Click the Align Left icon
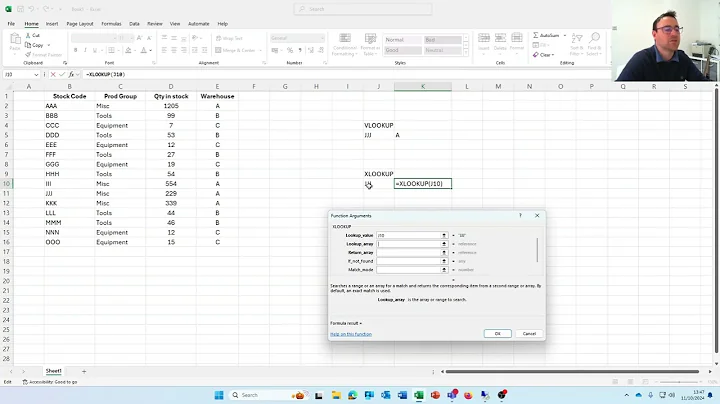Image resolution: width=720 pixels, height=404 pixels. 164,50
